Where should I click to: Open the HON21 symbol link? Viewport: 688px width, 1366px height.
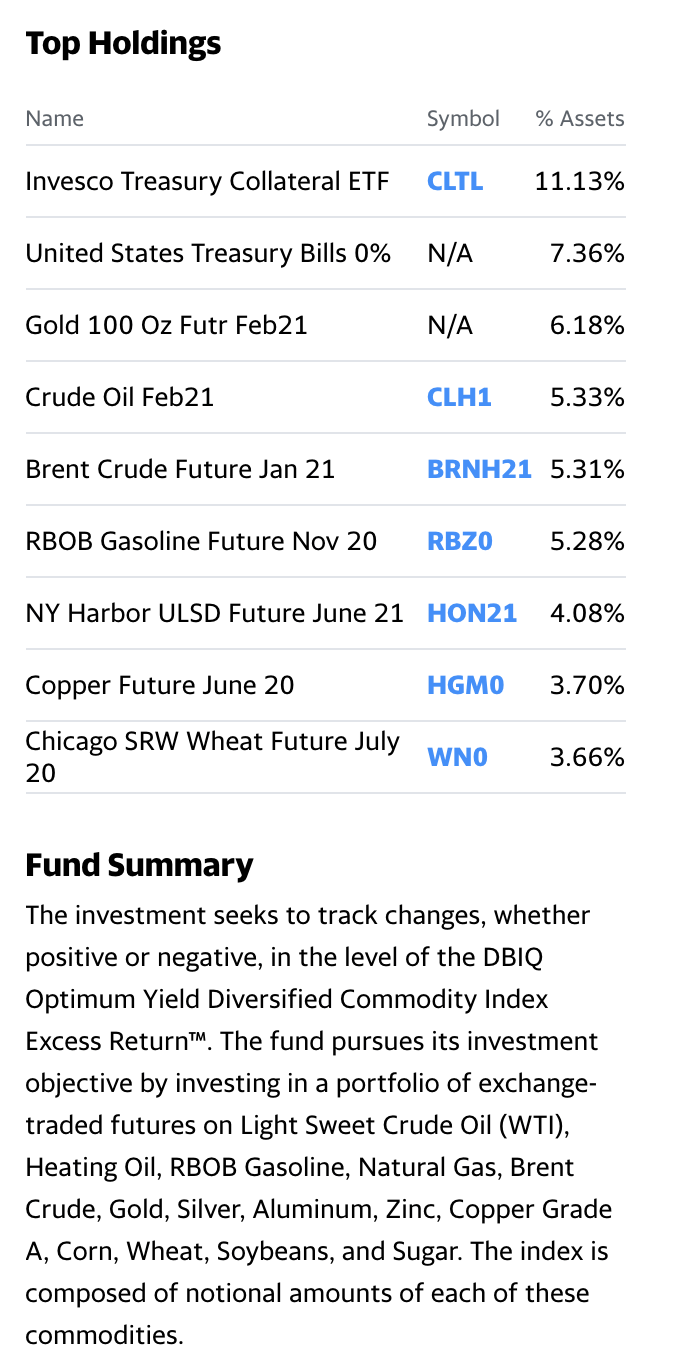[x=472, y=613]
